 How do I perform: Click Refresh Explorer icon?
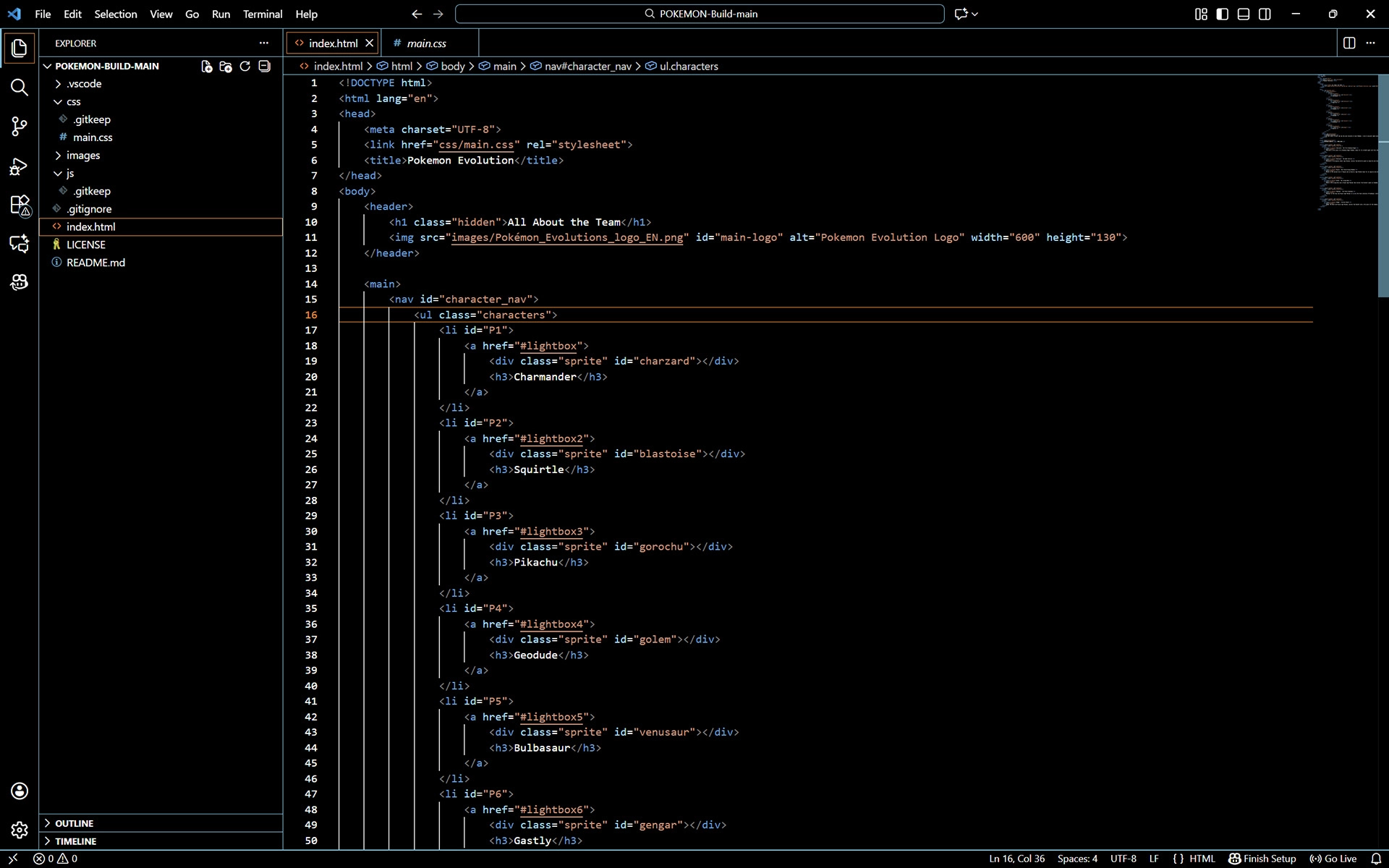pos(245,66)
